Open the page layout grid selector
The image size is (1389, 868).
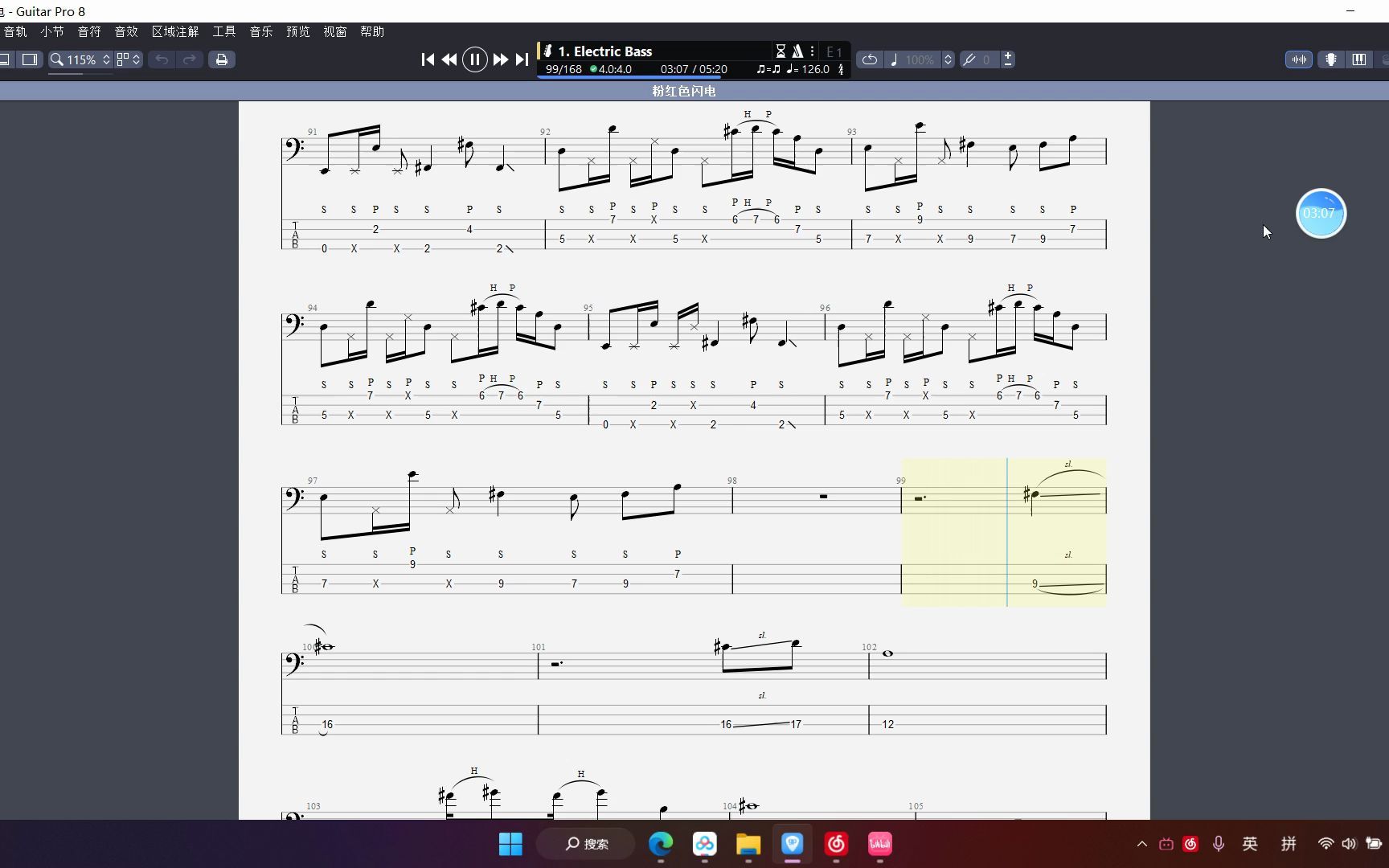pos(129,59)
